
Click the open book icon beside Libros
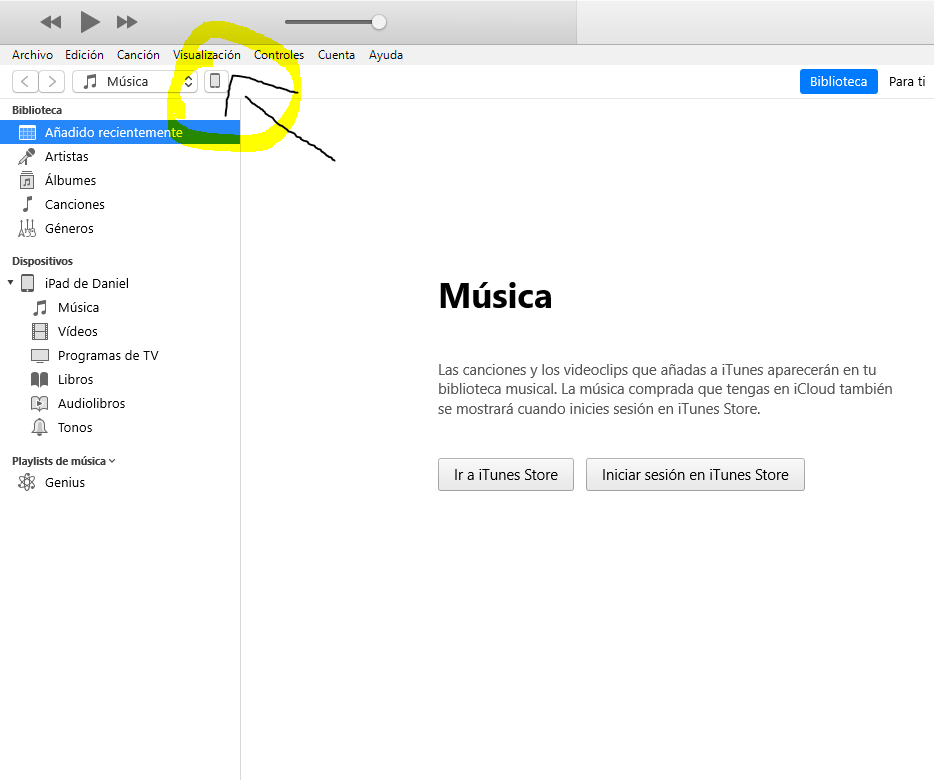(x=39, y=380)
